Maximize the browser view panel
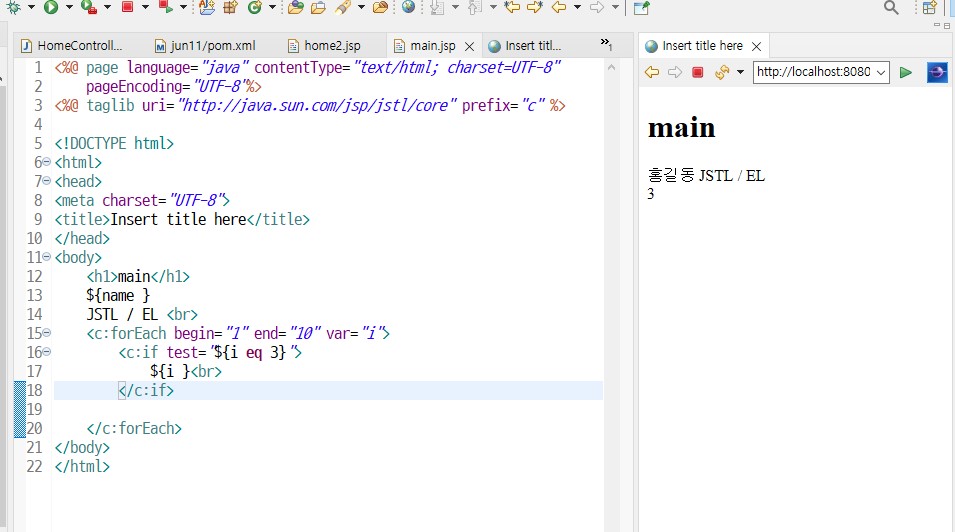 (x=947, y=26)
